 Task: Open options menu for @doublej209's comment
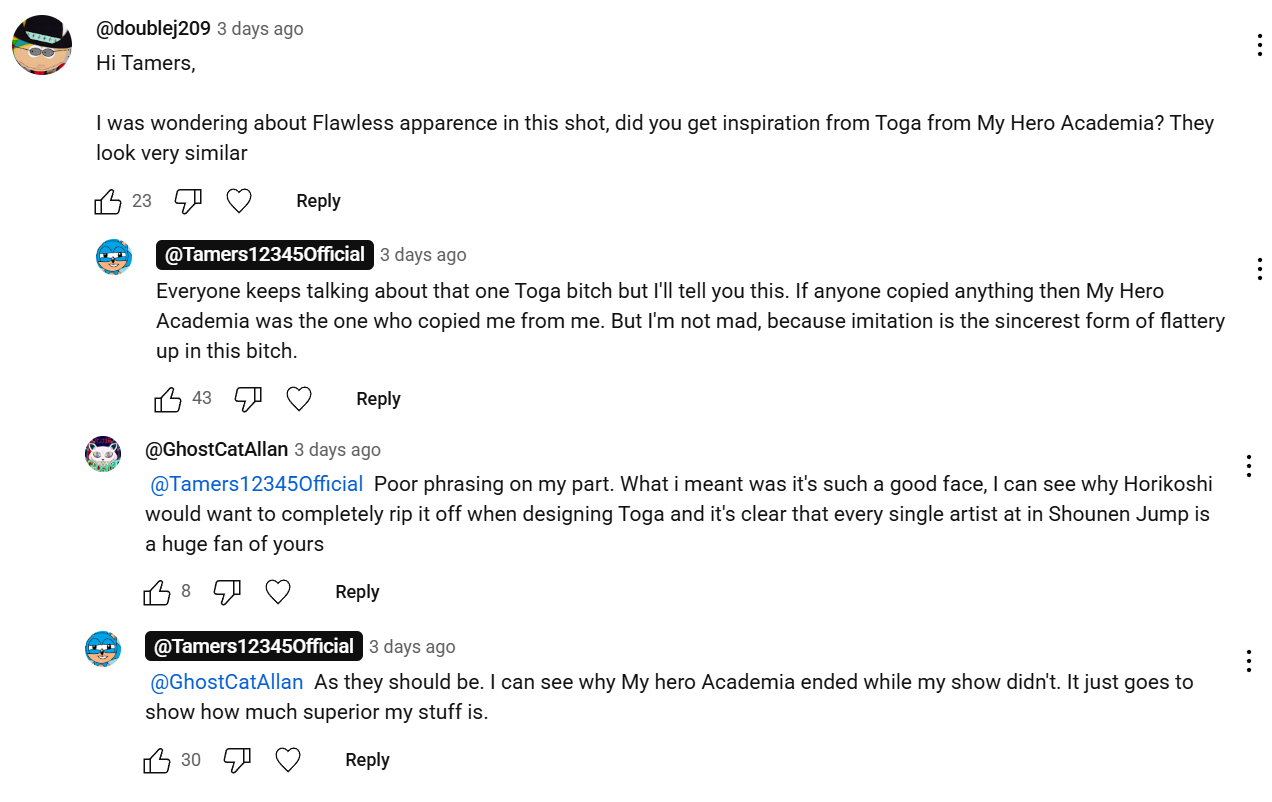[1258, 45]
